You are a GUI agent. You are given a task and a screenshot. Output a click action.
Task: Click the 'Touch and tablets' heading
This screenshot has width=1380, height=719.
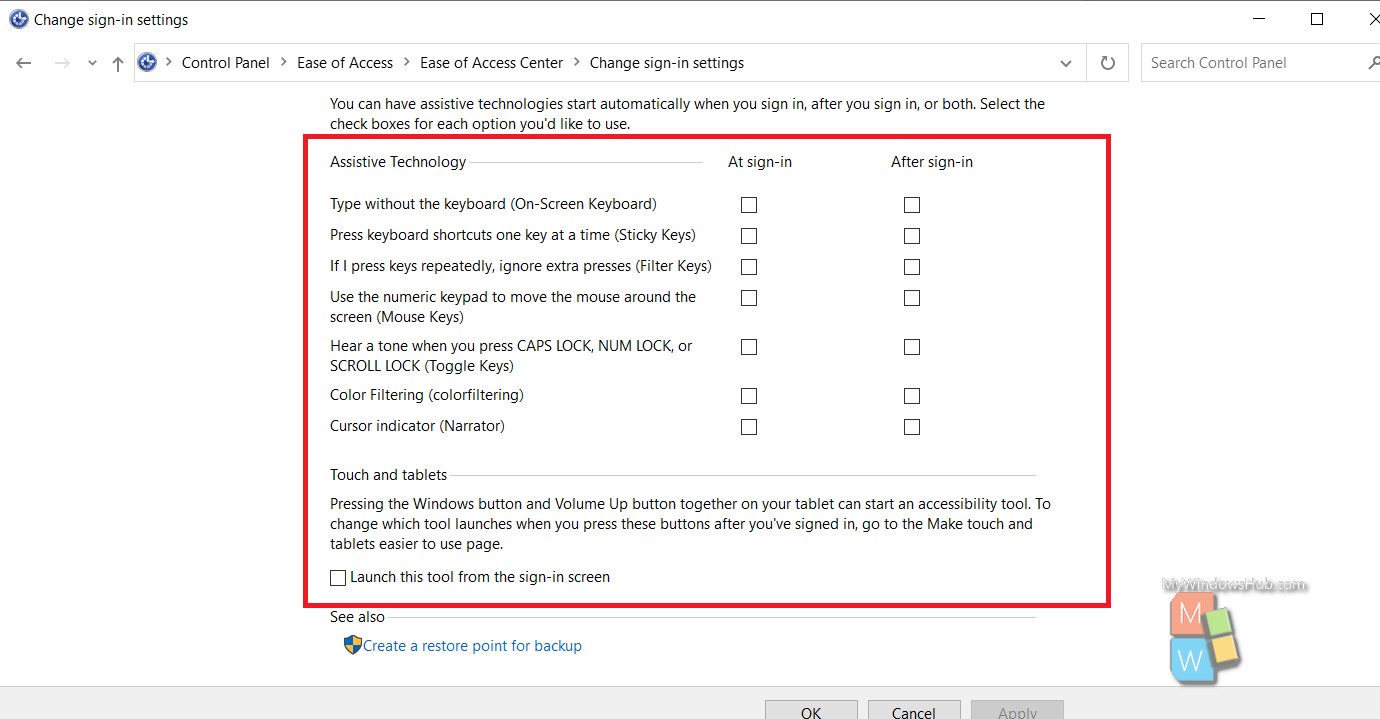(x=389, y=475)
